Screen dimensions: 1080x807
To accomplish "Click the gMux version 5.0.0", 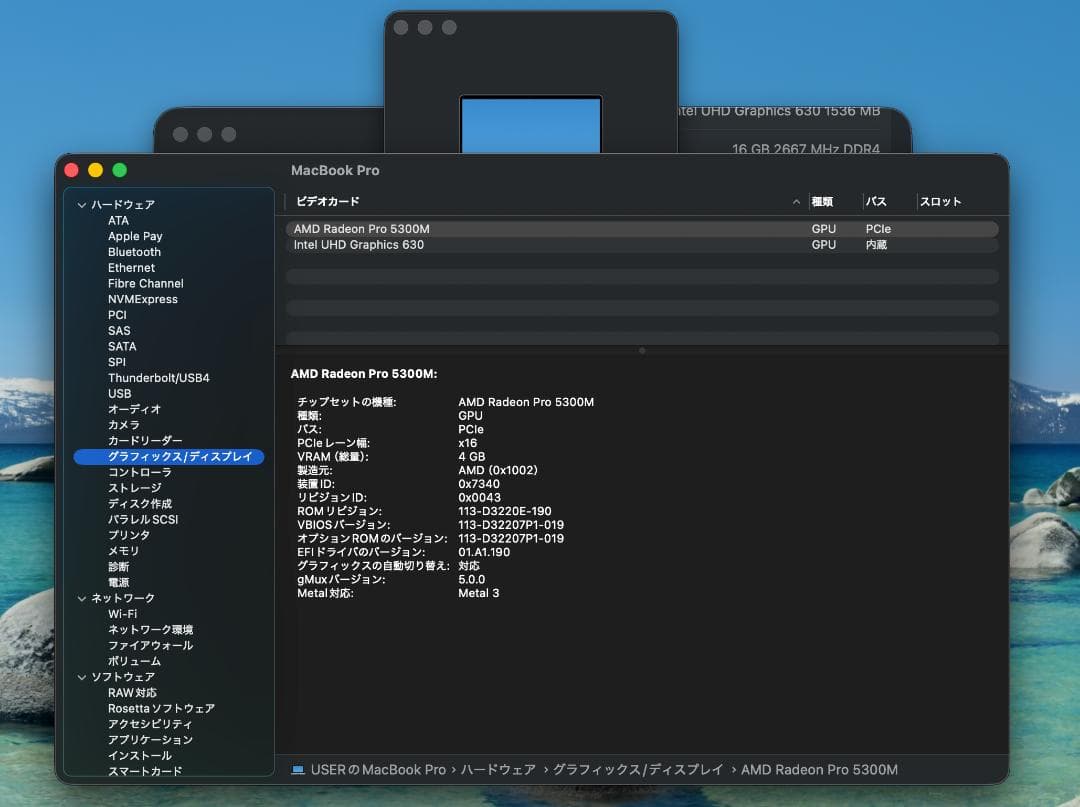I will click(472, 579).
